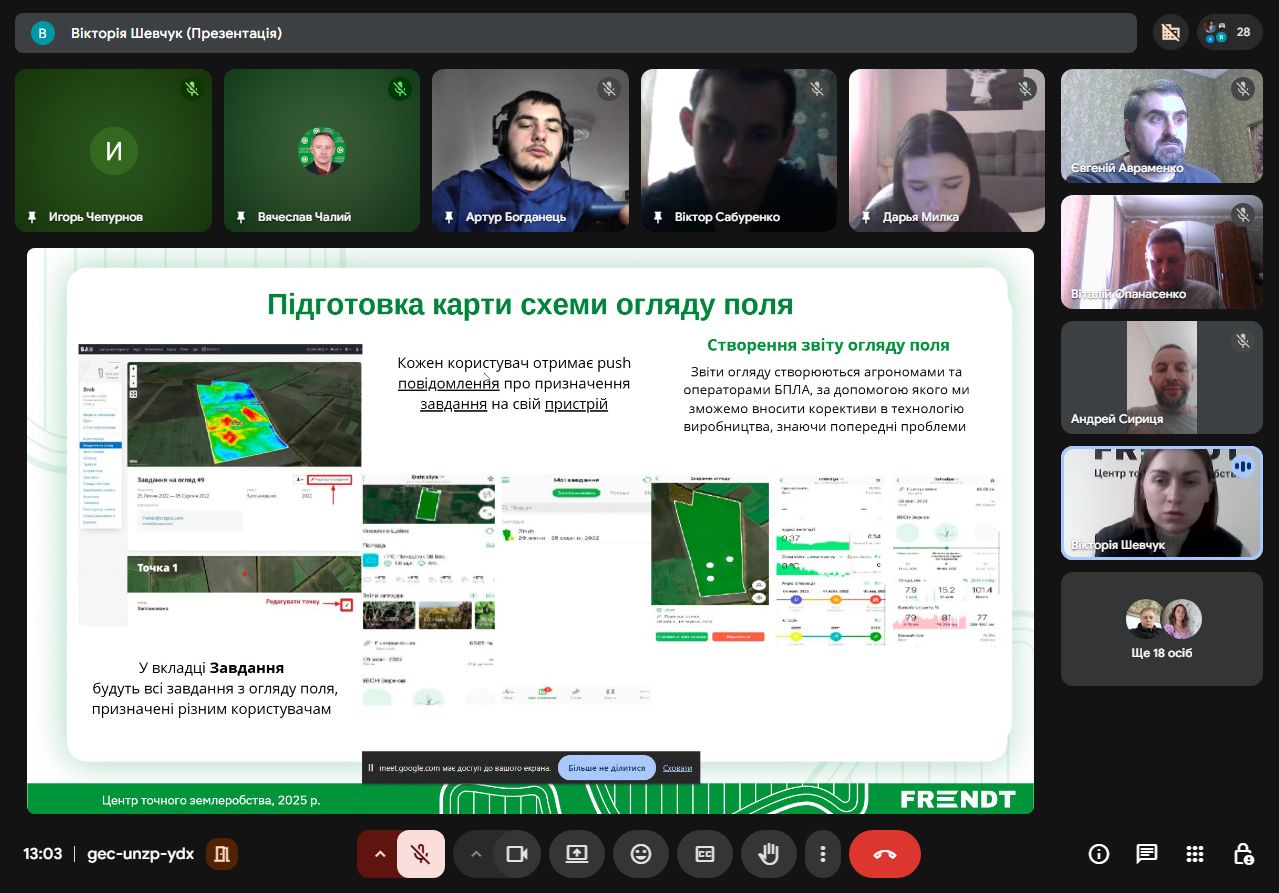The image size is (1279, 893).
Task: Open the three-dot more options menu
Action: pyautogui.click(x=822, y=854)
